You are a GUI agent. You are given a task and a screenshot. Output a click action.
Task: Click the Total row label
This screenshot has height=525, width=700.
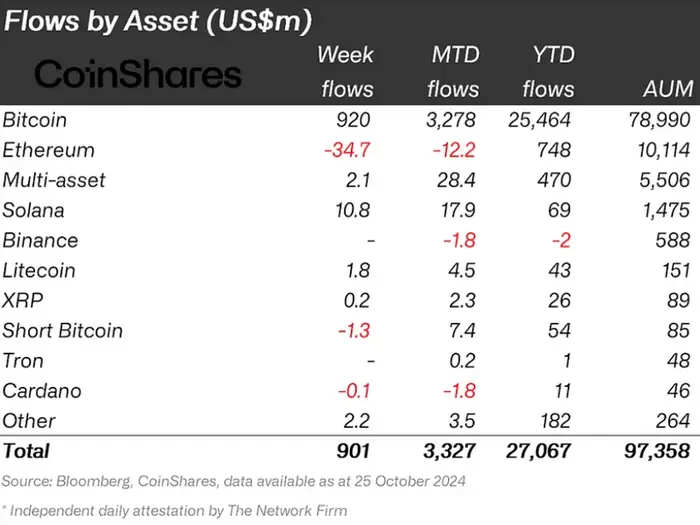26,451
